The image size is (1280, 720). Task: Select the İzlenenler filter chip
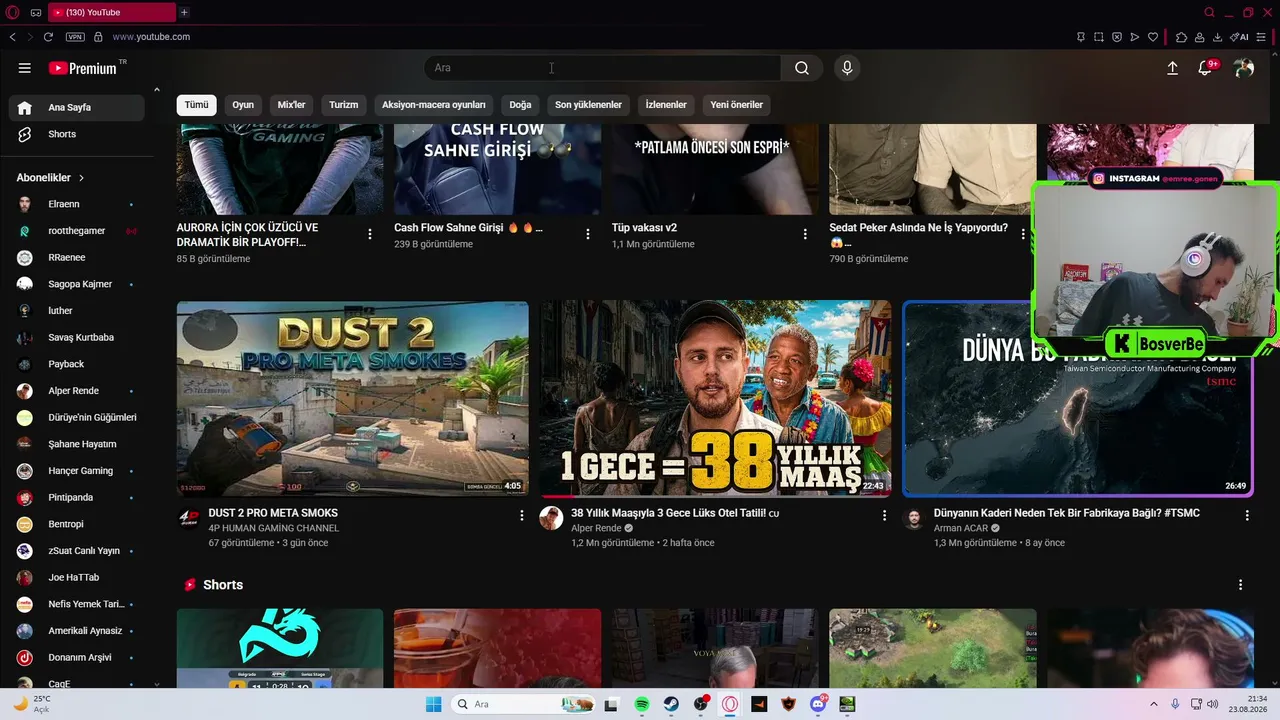[666, 105]
